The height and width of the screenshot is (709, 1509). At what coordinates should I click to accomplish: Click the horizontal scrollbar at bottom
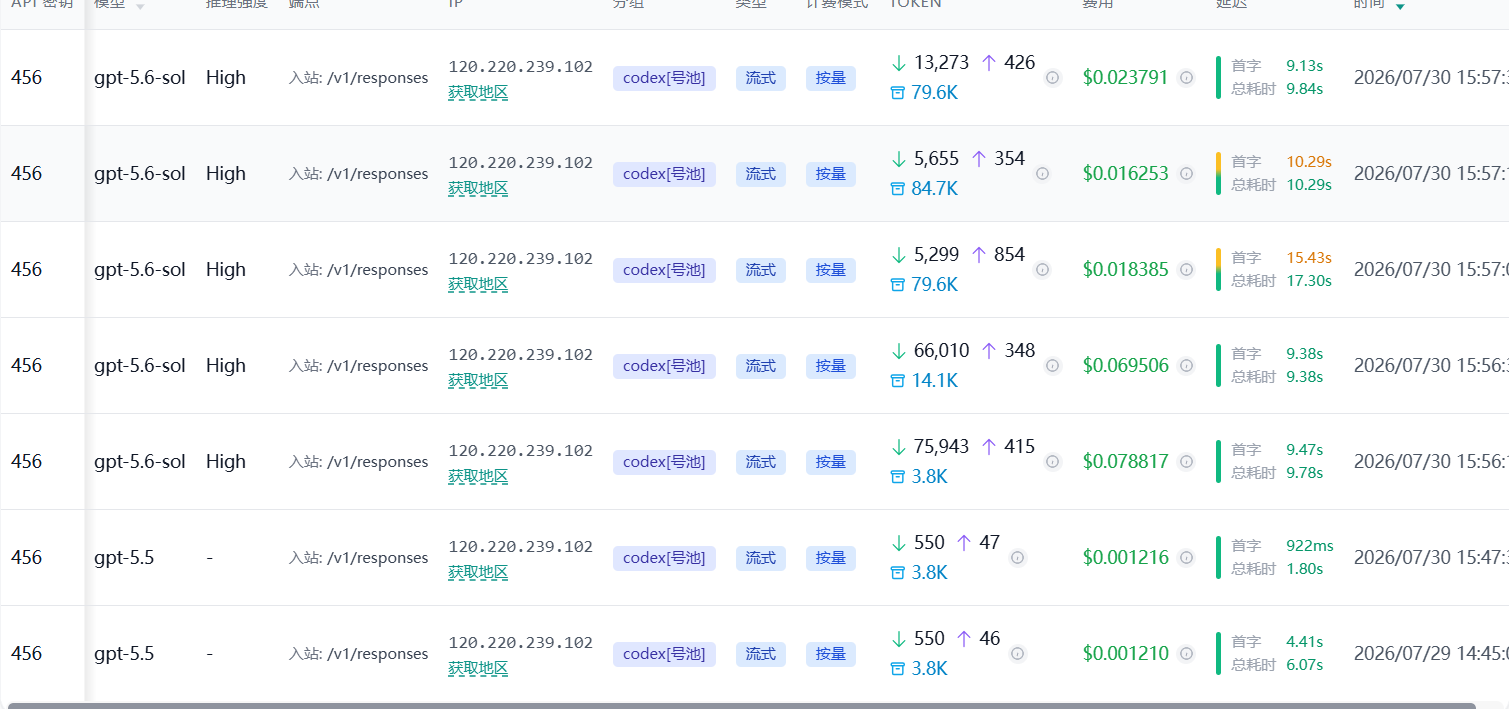(x=741, y=705)
